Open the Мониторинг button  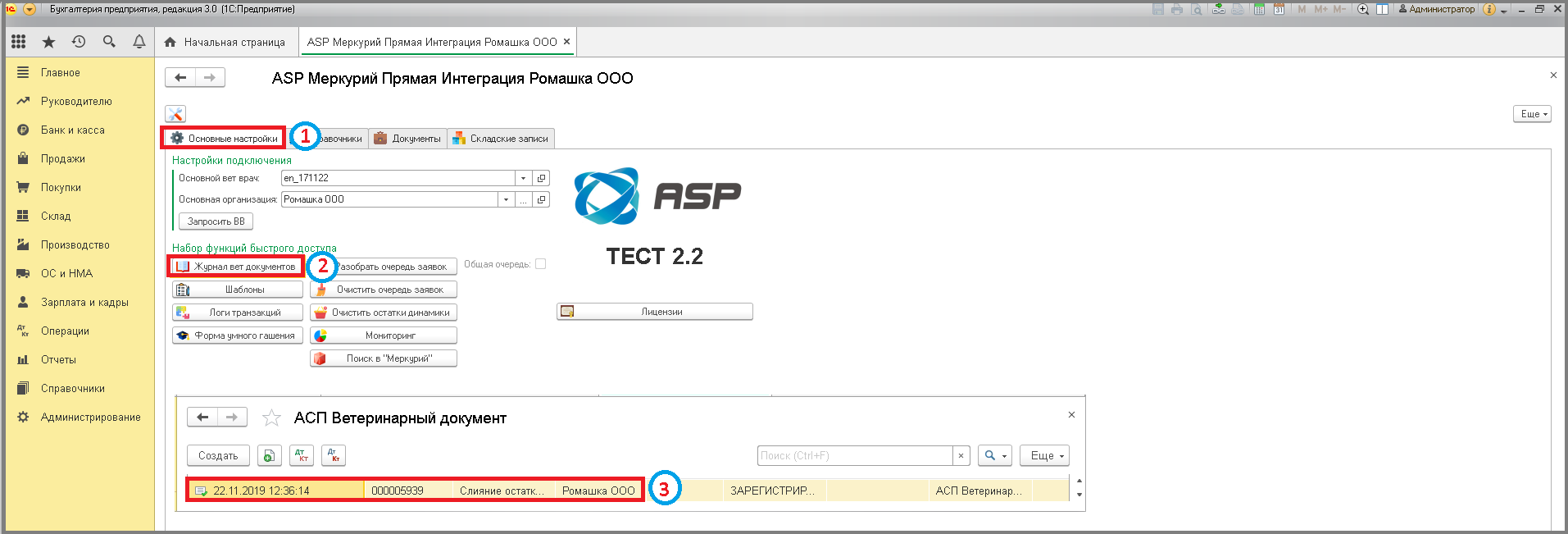pyautogui.click(x=384, y=335)
